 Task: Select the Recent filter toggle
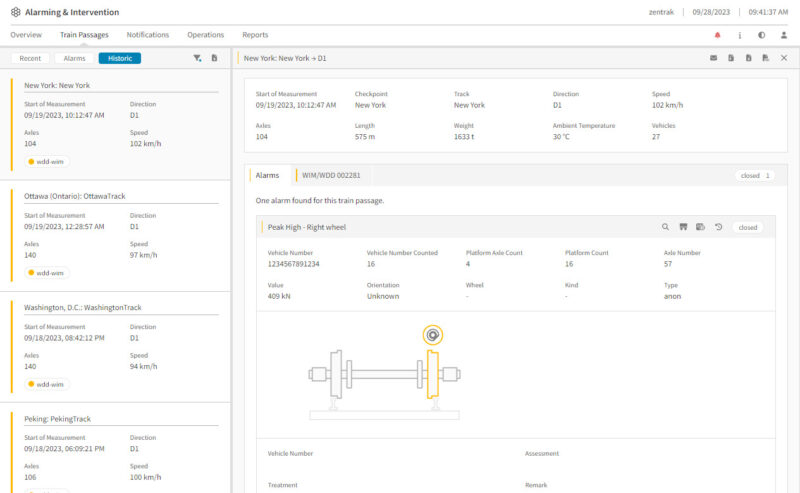pyautogui.click(x=30, y=58)
